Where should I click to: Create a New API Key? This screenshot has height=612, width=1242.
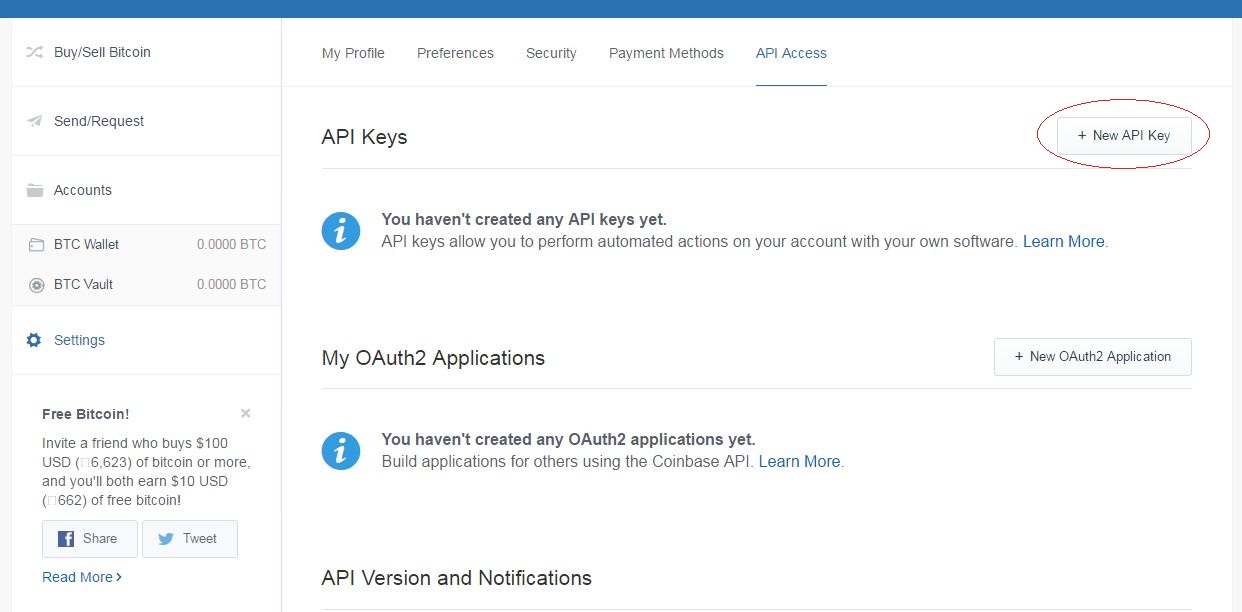coord(1124,136)
